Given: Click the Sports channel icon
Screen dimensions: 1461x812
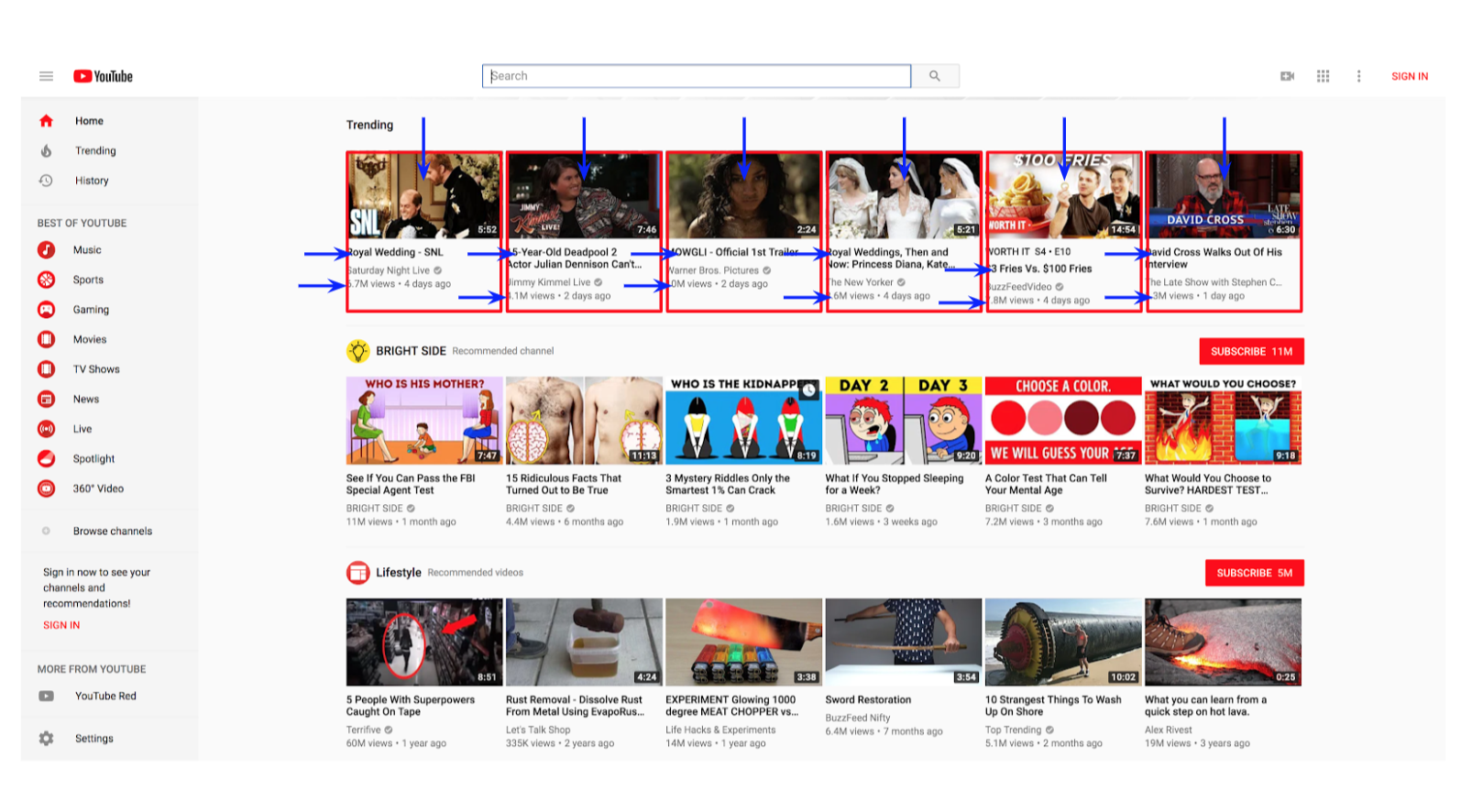Looking at the screenshot, I should pyautogui.click(x=46, y=280).
